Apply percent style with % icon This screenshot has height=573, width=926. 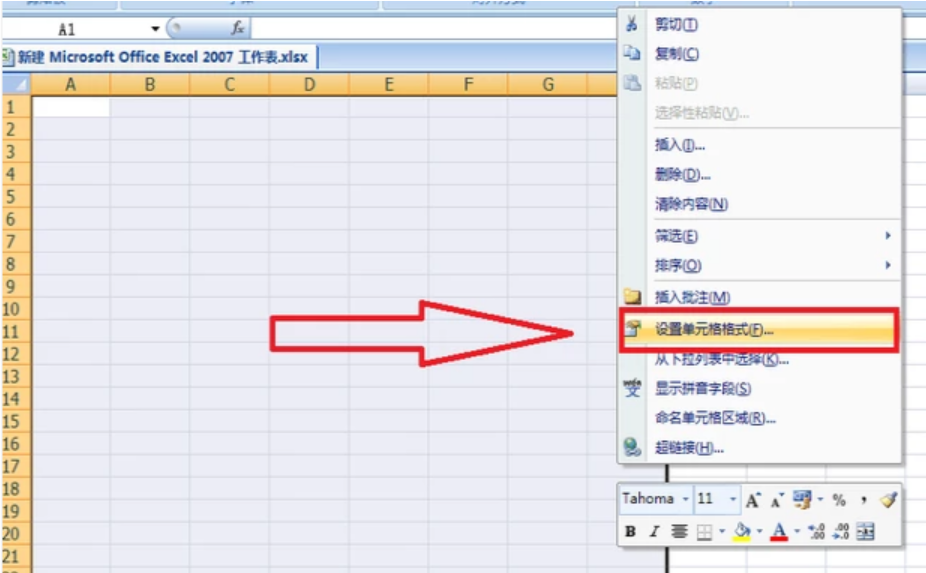click(x=839, y=500)
